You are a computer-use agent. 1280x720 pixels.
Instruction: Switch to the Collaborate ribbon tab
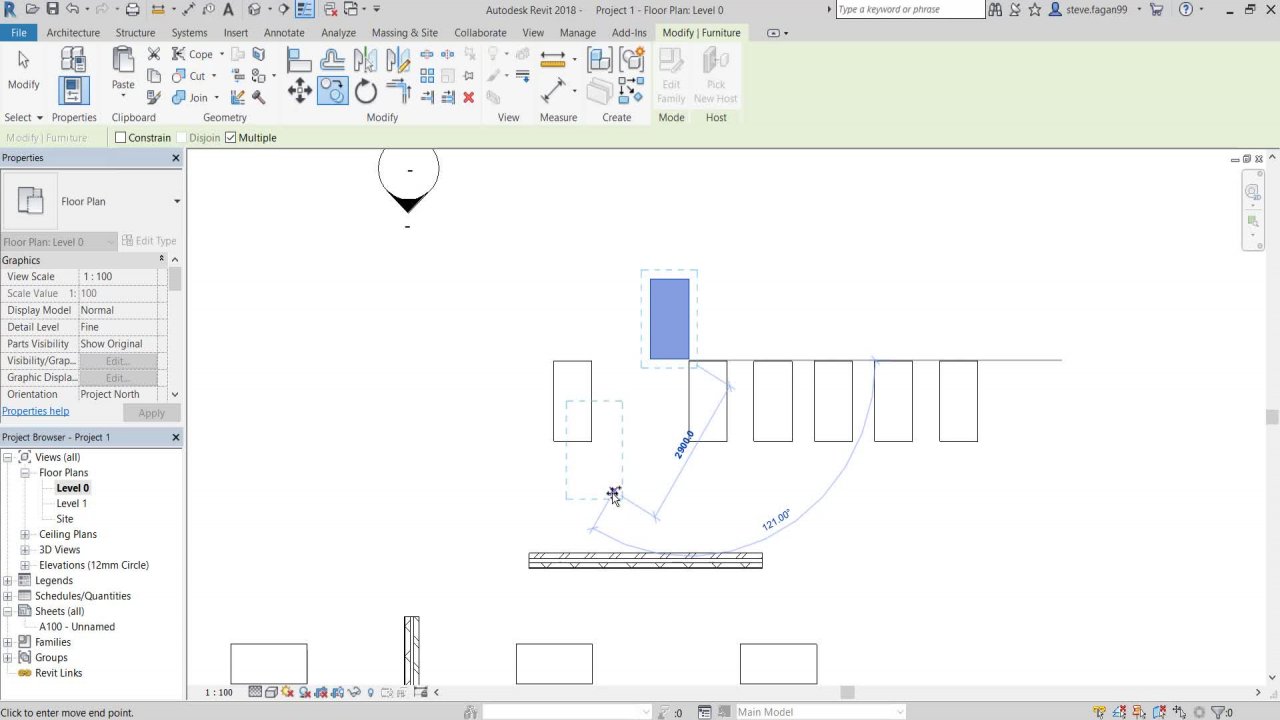tap(480, 32)
